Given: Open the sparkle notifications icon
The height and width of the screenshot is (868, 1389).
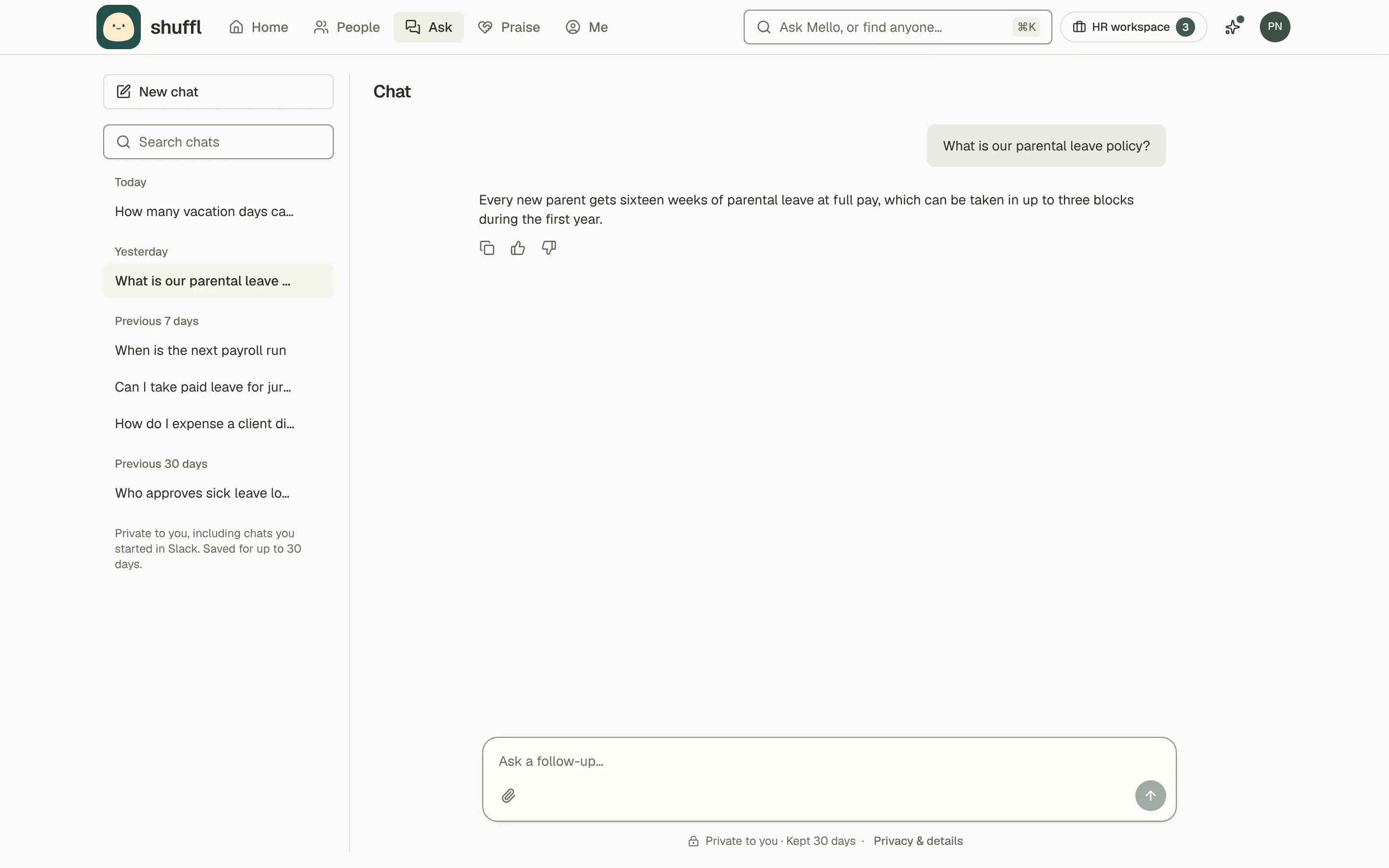Looking at the screenshot, I should [x=1233, y=27].
